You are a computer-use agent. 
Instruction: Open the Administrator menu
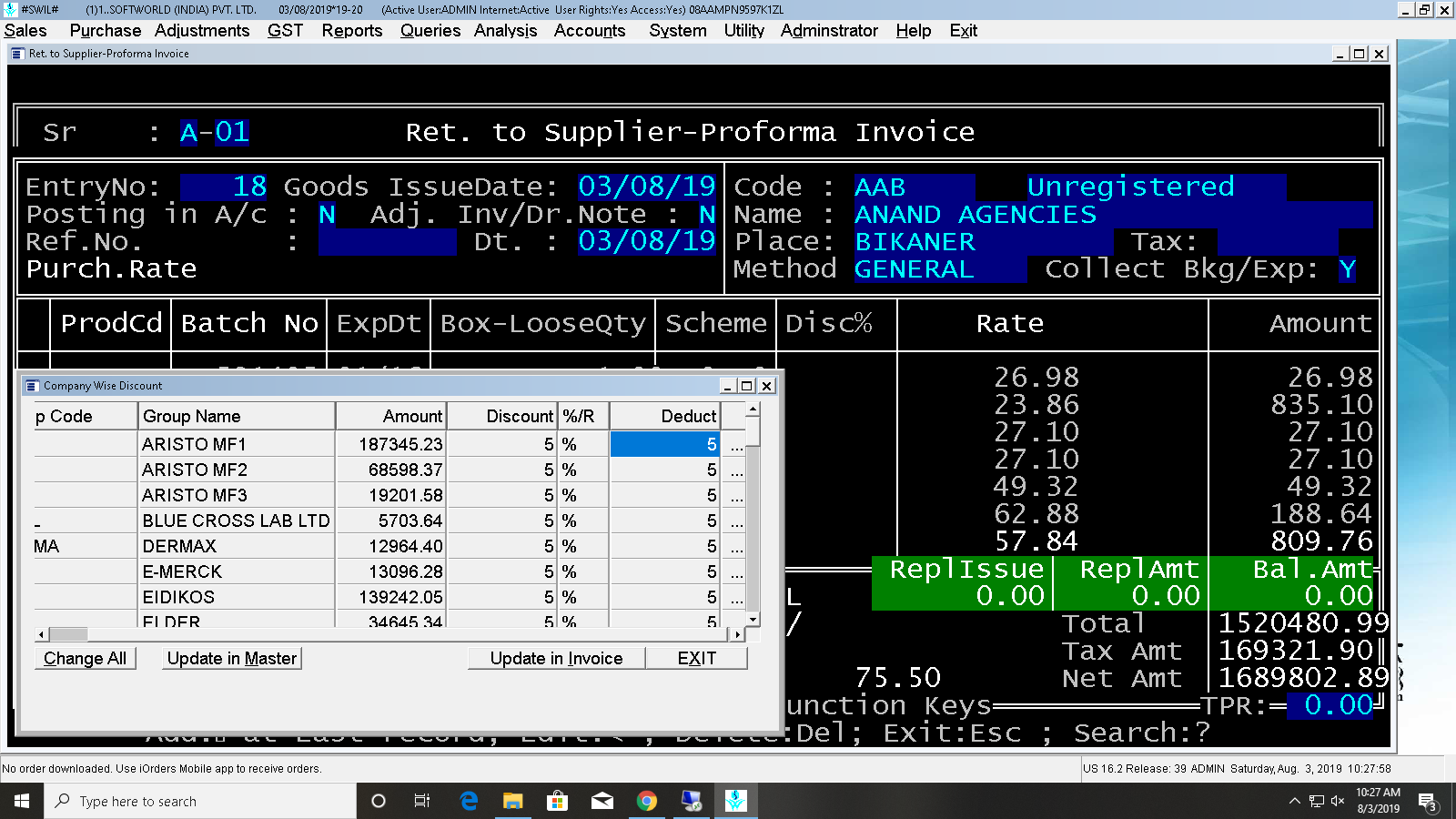(x=829, y=31)
